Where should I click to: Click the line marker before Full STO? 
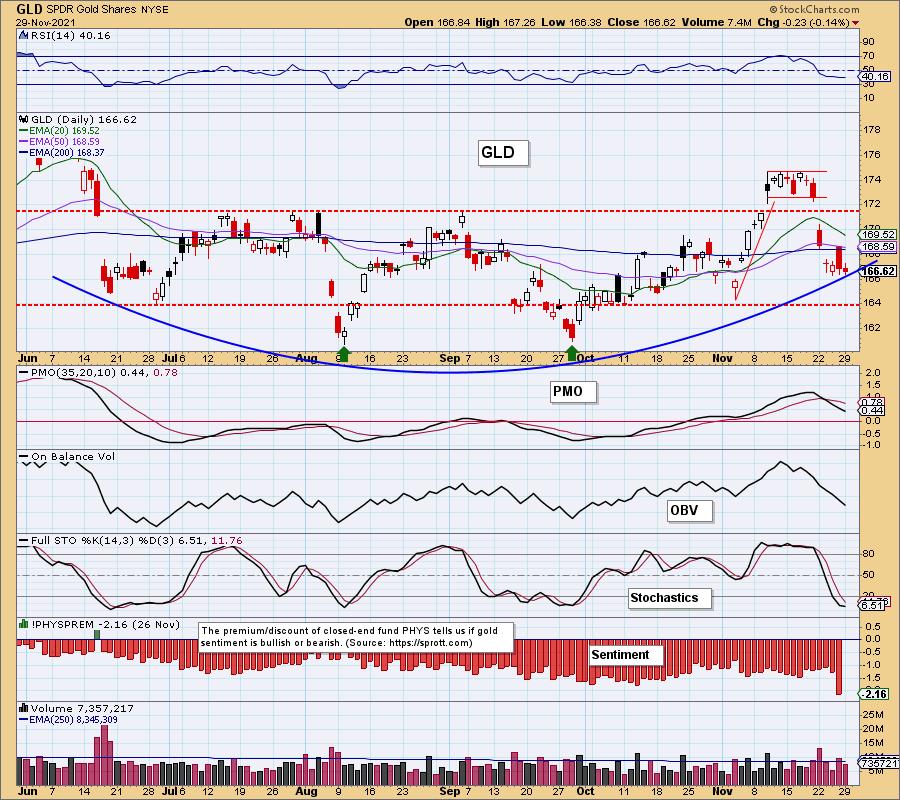24,541
